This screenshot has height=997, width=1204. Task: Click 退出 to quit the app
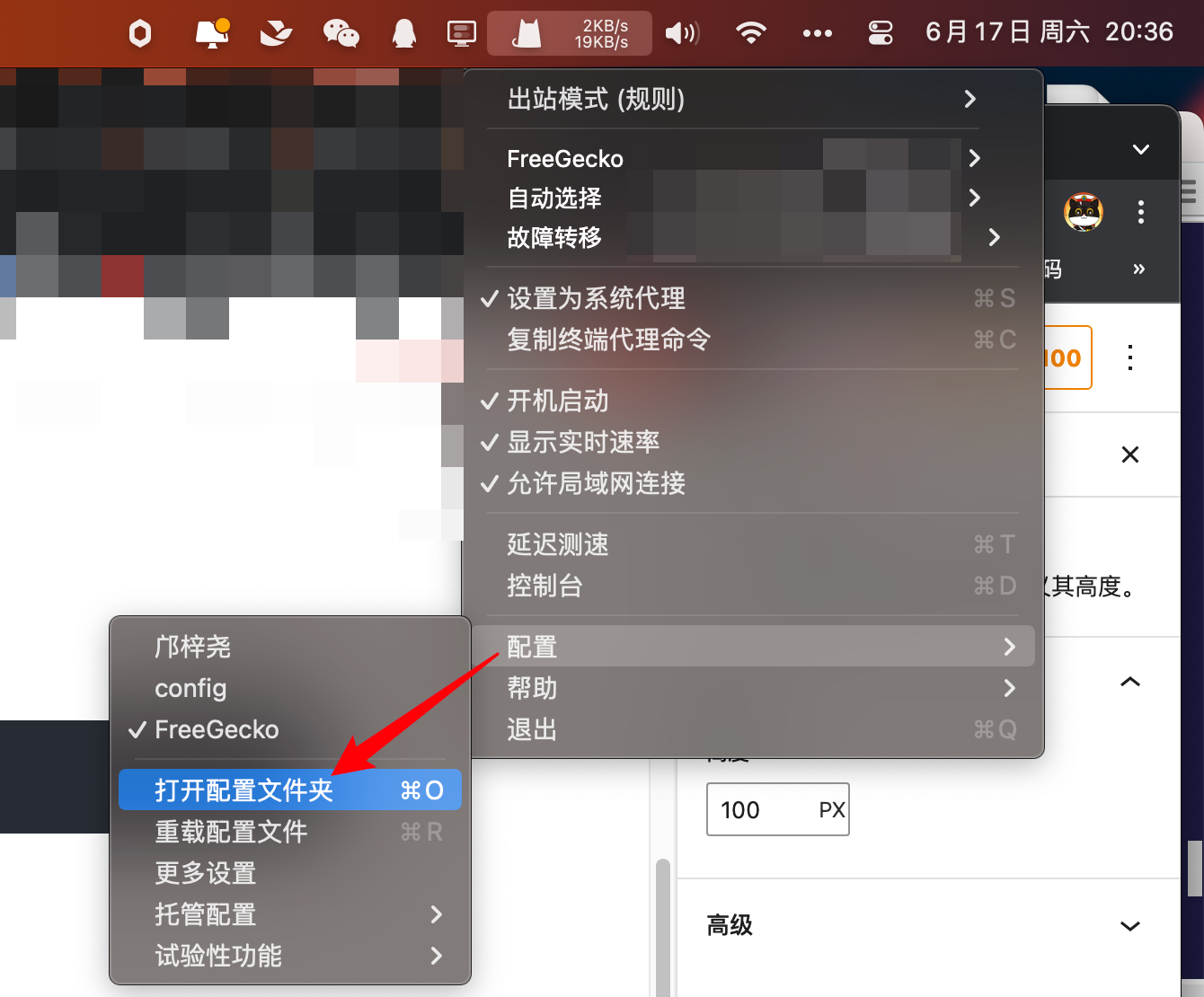tap(532, 729)
